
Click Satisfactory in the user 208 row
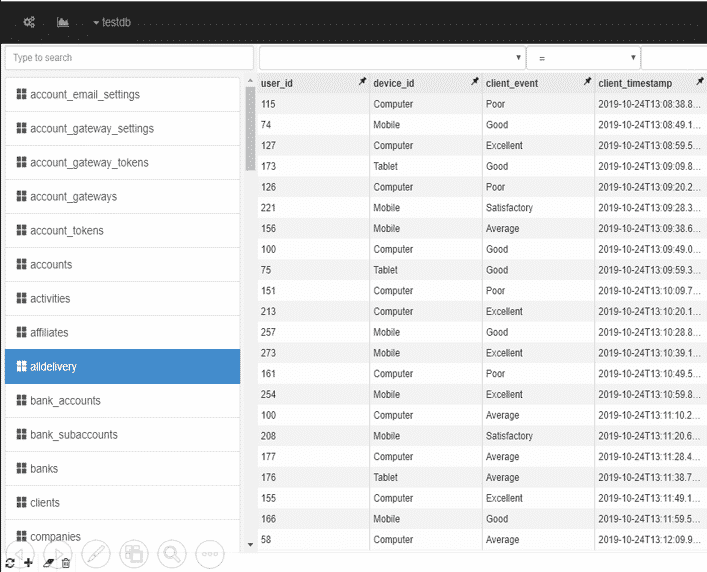click(509, 436)
